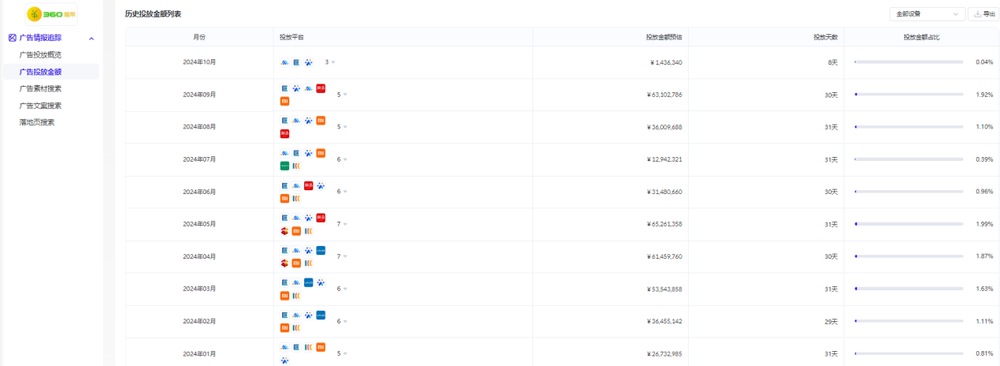Image resolution: width=1000 pixels, height=366 pixels.
Task: Click the striped multicolor icon in the 2024年07月 row
Action: [x=297, y=166]
